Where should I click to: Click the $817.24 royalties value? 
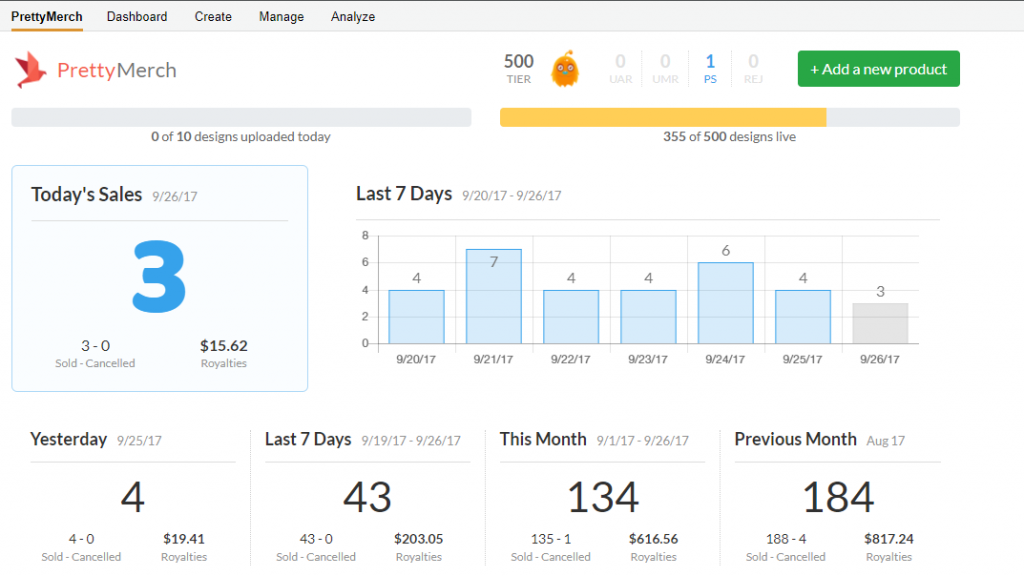(x=889, y=539)
